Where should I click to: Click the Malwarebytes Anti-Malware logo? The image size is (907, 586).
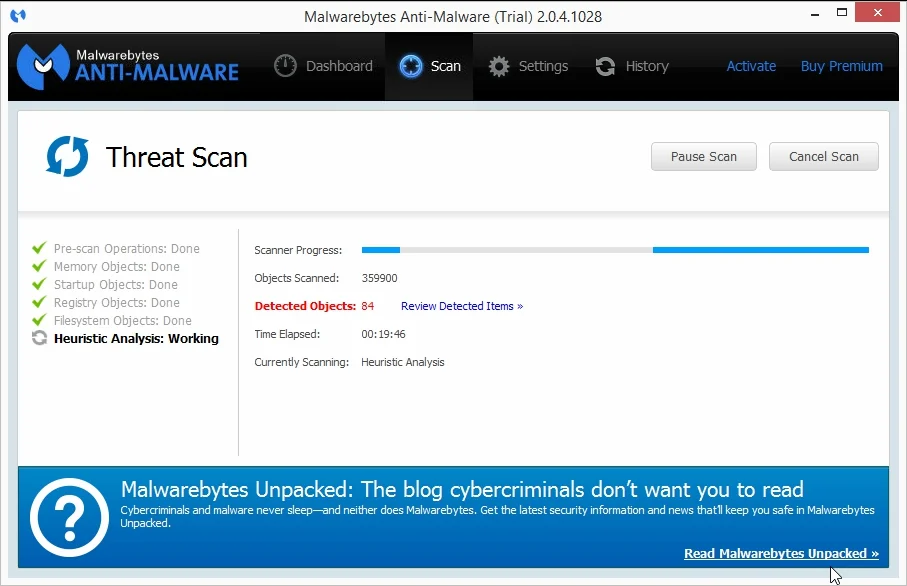[128, 64]
